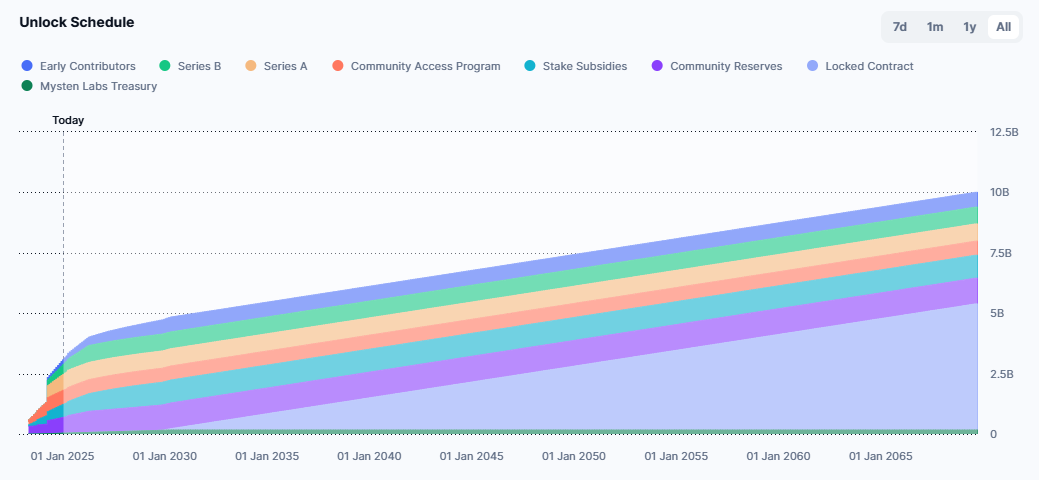The image size is (1039, 480).
Task: Click the Community Reserves legend dot
Action: pyautogui.click(x=657, y=66)
